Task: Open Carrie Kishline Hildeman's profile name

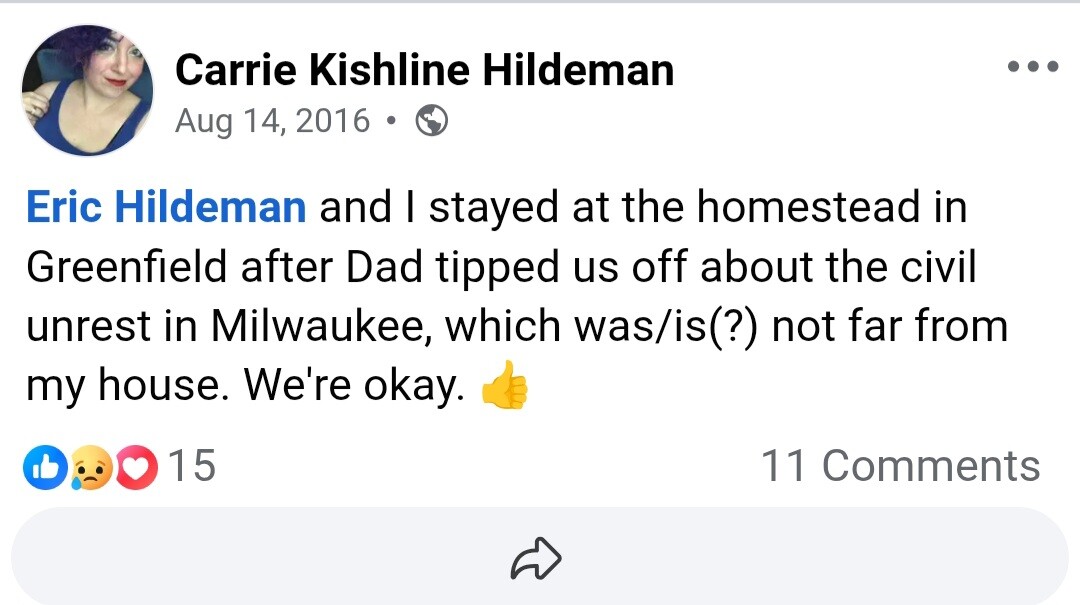Action: click(424, 70)
